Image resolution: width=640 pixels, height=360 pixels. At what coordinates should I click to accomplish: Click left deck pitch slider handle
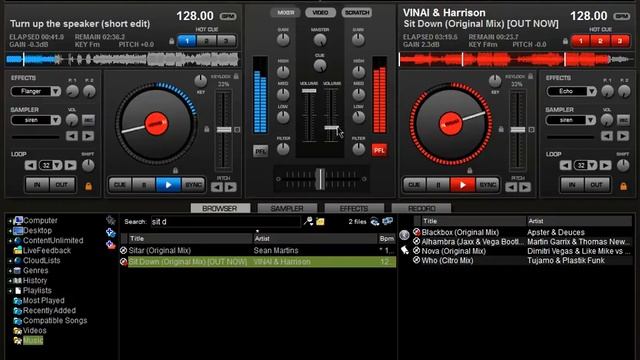(x=224, y=130)
